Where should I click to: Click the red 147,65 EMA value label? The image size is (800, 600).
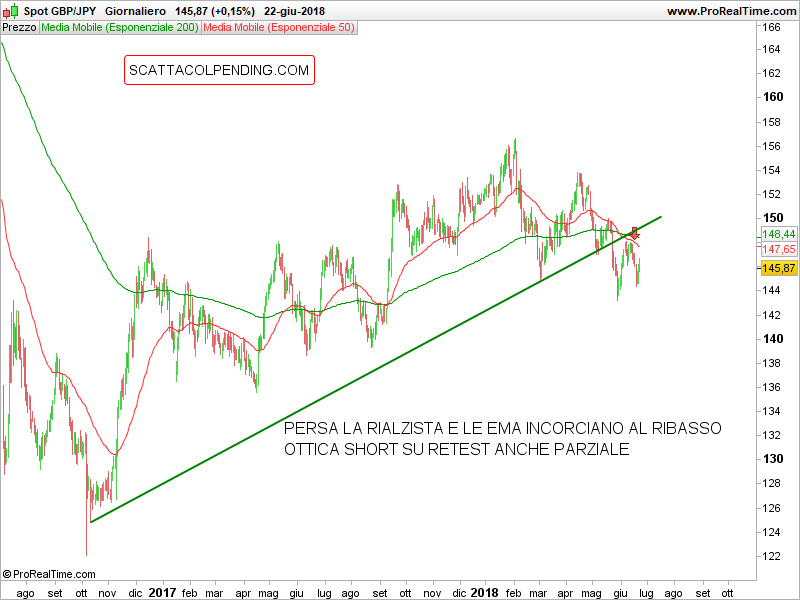point(779,249)
